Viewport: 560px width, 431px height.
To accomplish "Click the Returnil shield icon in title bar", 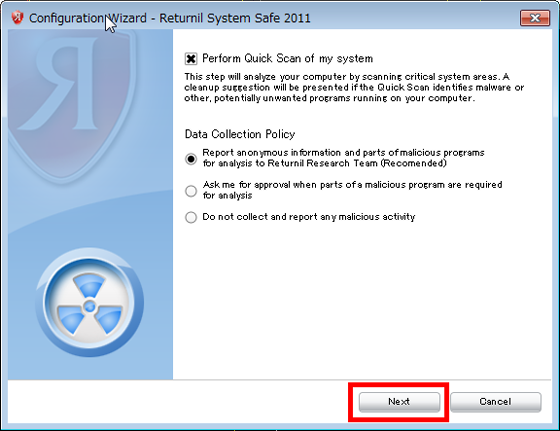I will click(x=17, y=17).
